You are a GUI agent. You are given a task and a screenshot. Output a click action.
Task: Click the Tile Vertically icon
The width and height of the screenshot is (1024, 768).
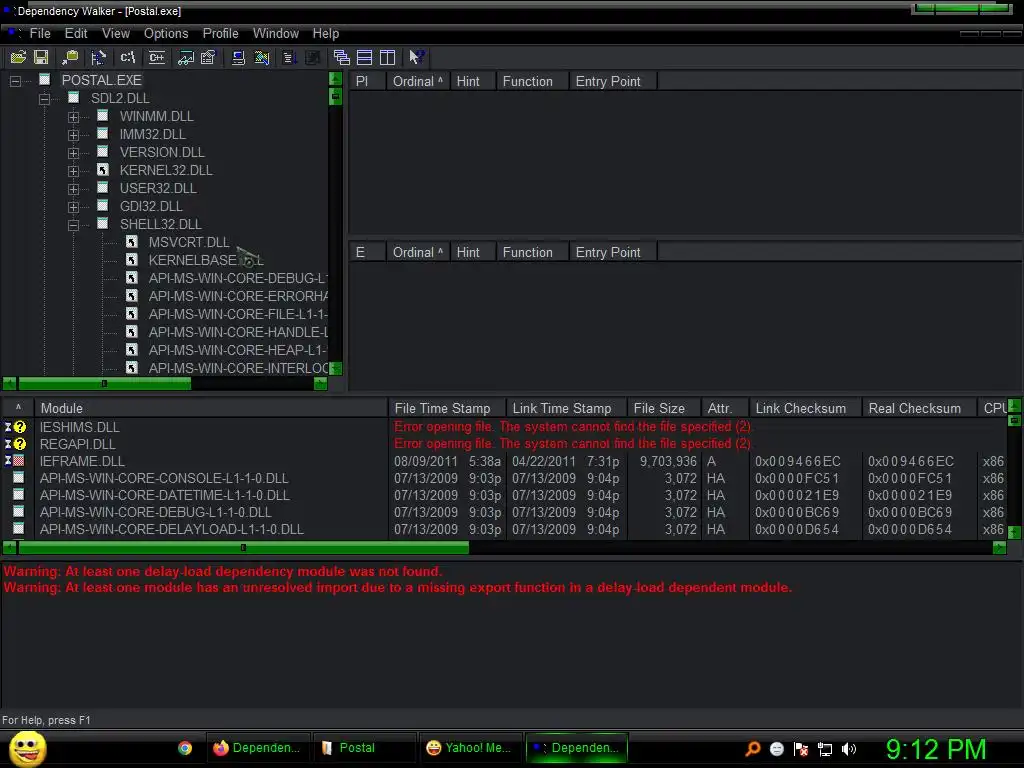tap(387, 57)
